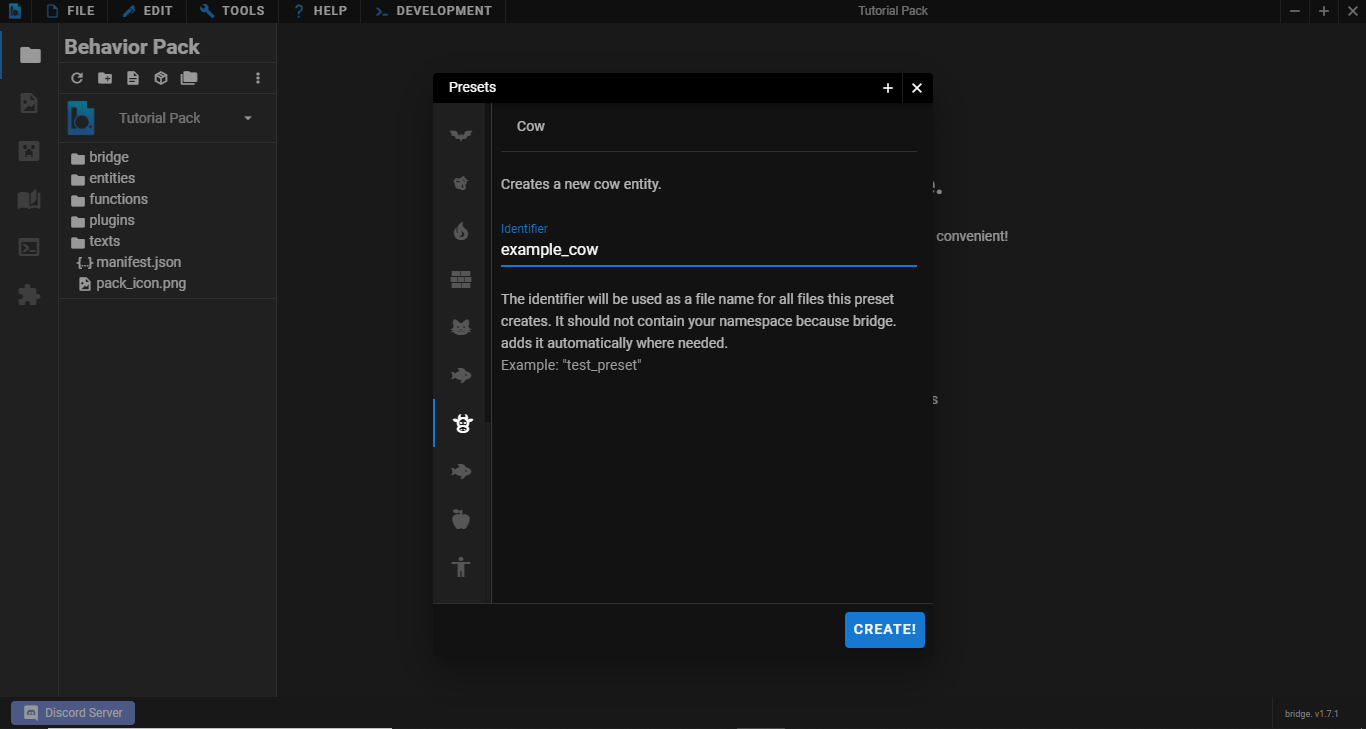Select the bat preset icon
The image size is (1366, 729).
(460, 135)
